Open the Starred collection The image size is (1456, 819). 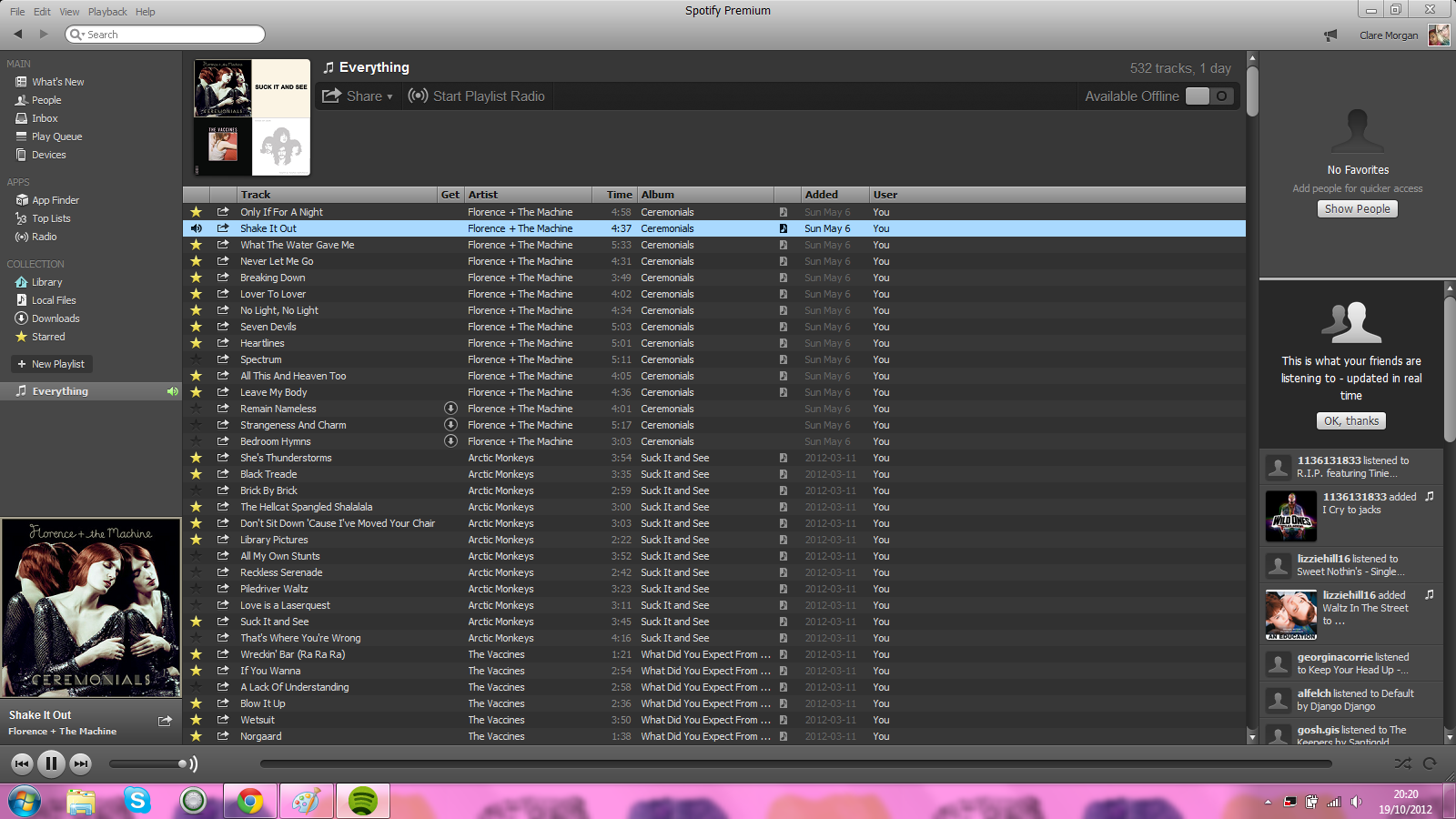point(48,337)
